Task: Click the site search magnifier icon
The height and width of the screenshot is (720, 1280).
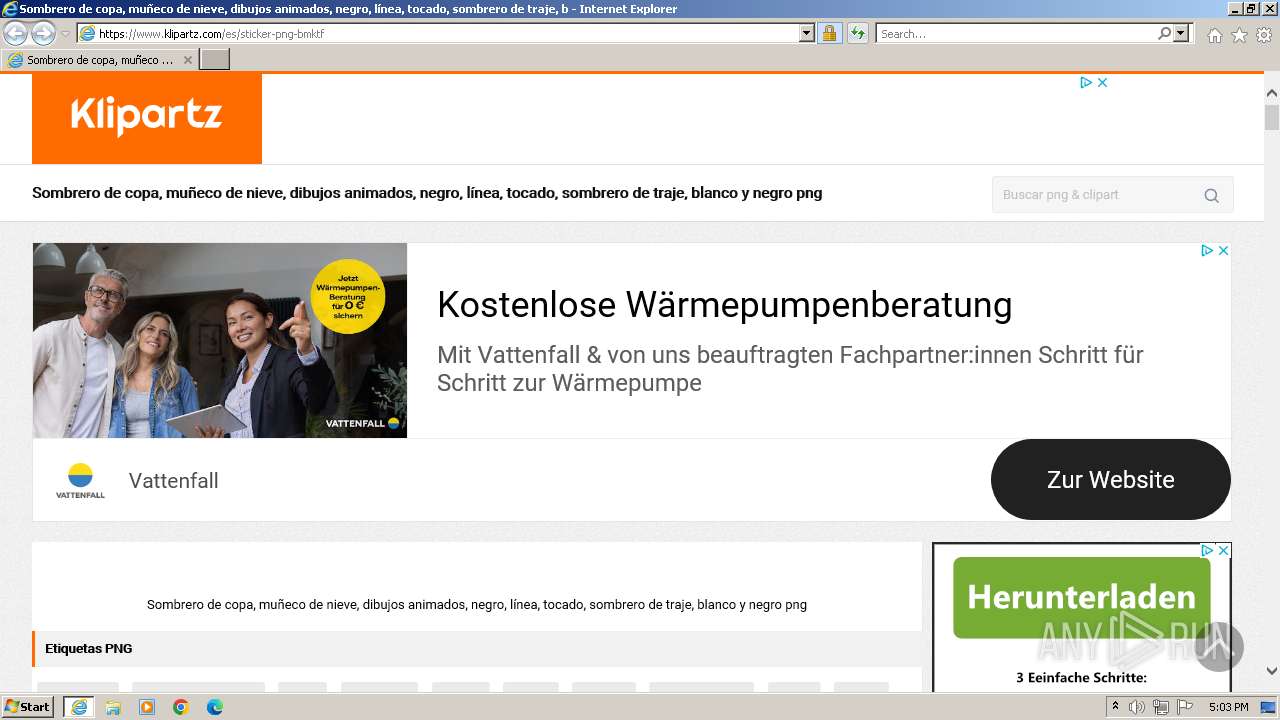Action: [x=1211, y=196]
